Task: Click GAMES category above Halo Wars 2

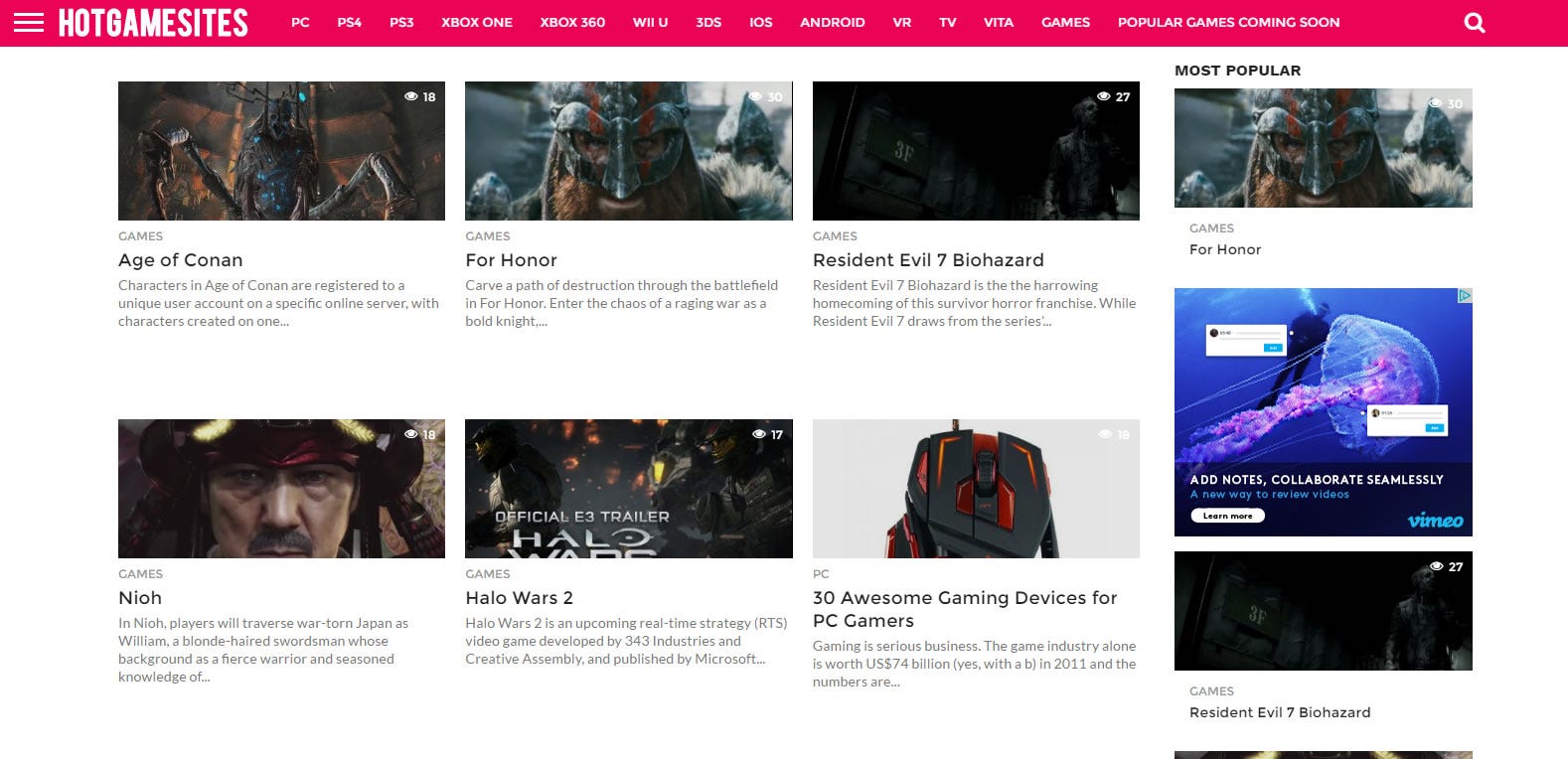Action: [488, 574]
